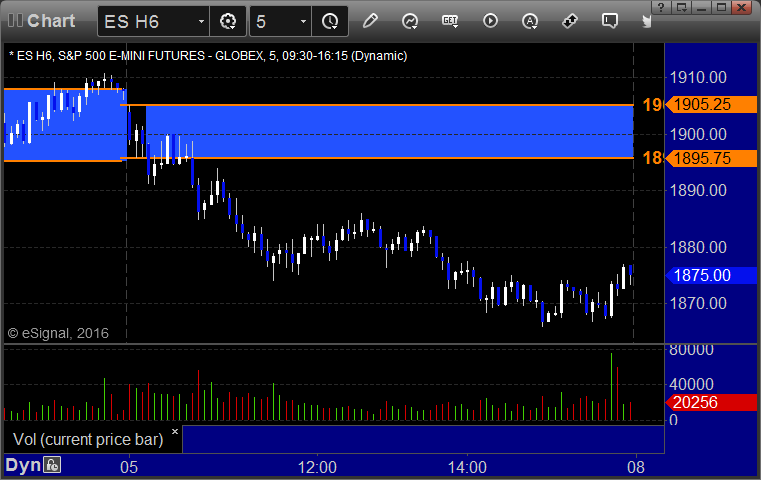Click the 1905.25 orange price label
This screenshot has height=480, width=761.
[x=711, y=104]
